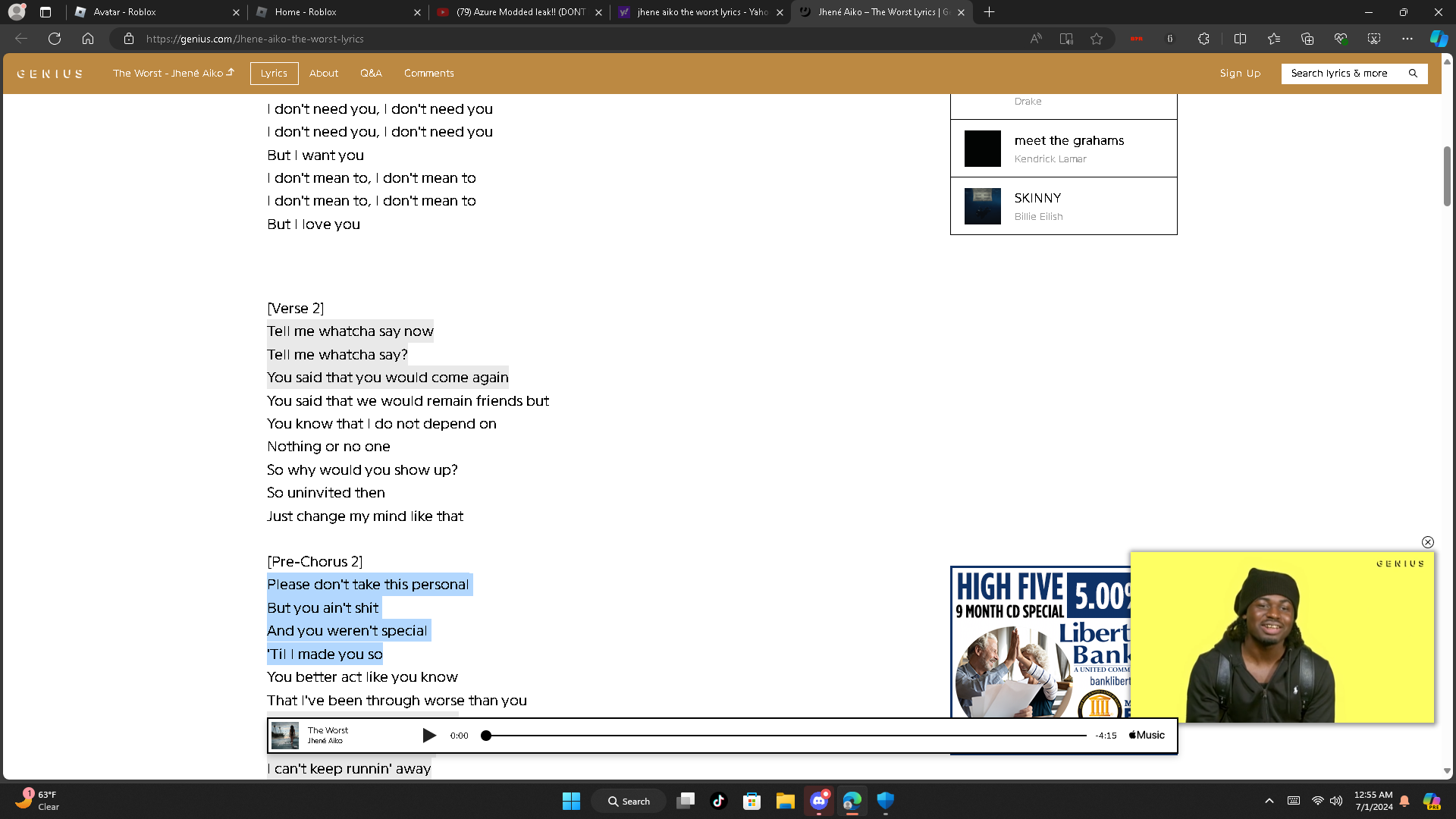
Task: Open the Liberty Bank CD special ad
Action: (x=1040, y=642)
